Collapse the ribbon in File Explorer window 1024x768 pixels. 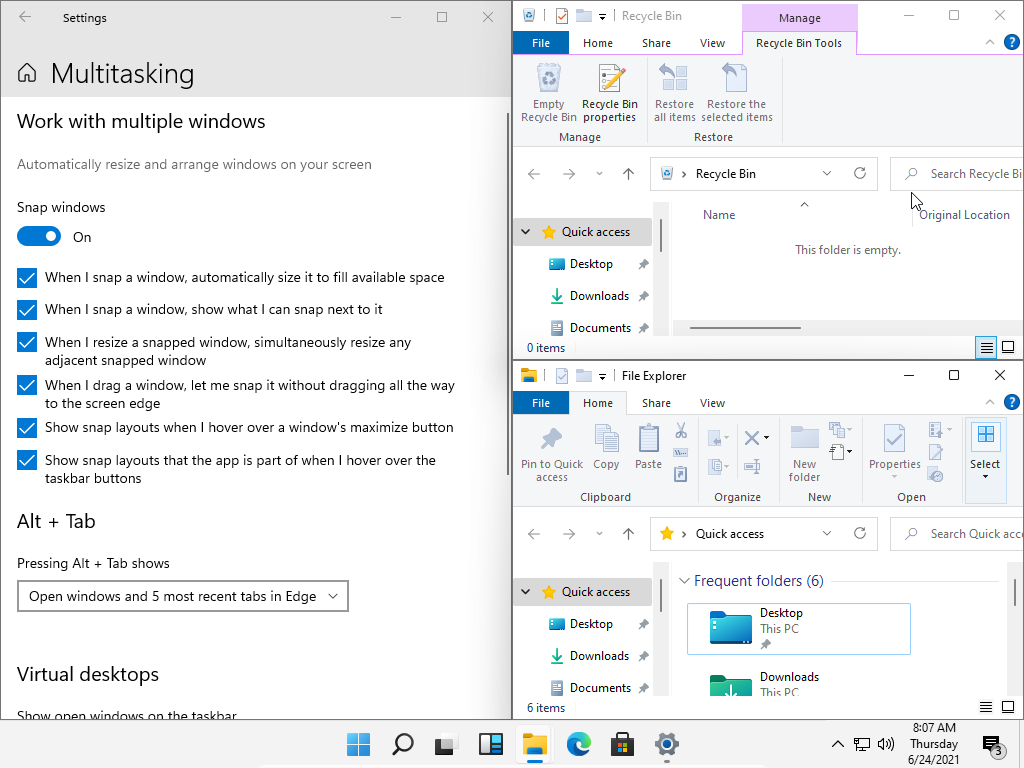tap(989, 402)
